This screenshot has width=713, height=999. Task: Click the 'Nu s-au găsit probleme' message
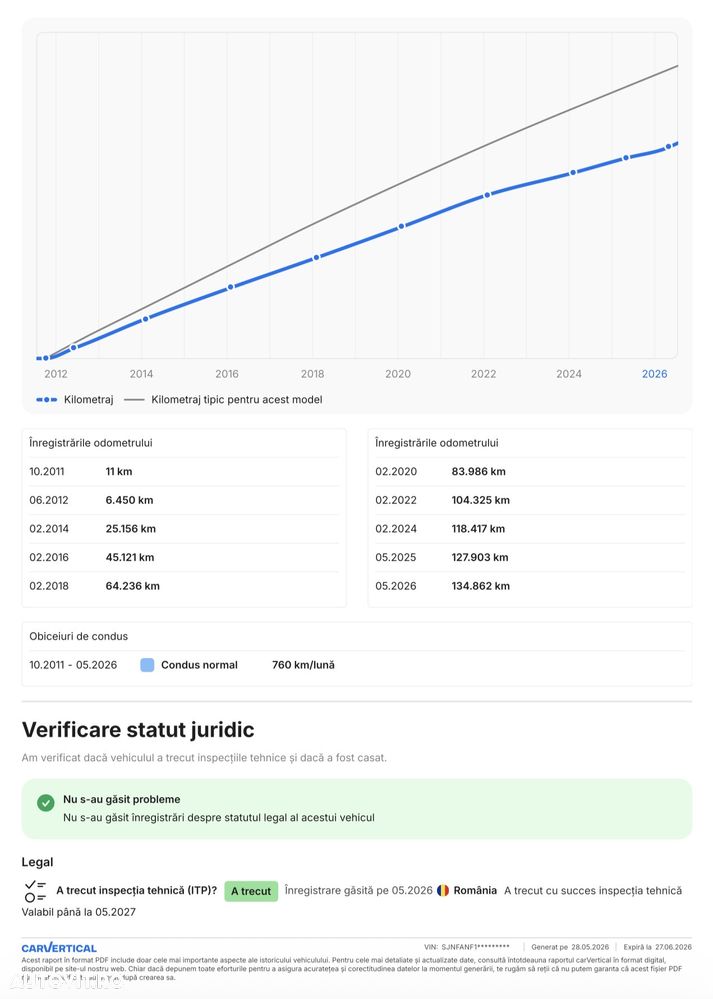click(x=122, y=800)
